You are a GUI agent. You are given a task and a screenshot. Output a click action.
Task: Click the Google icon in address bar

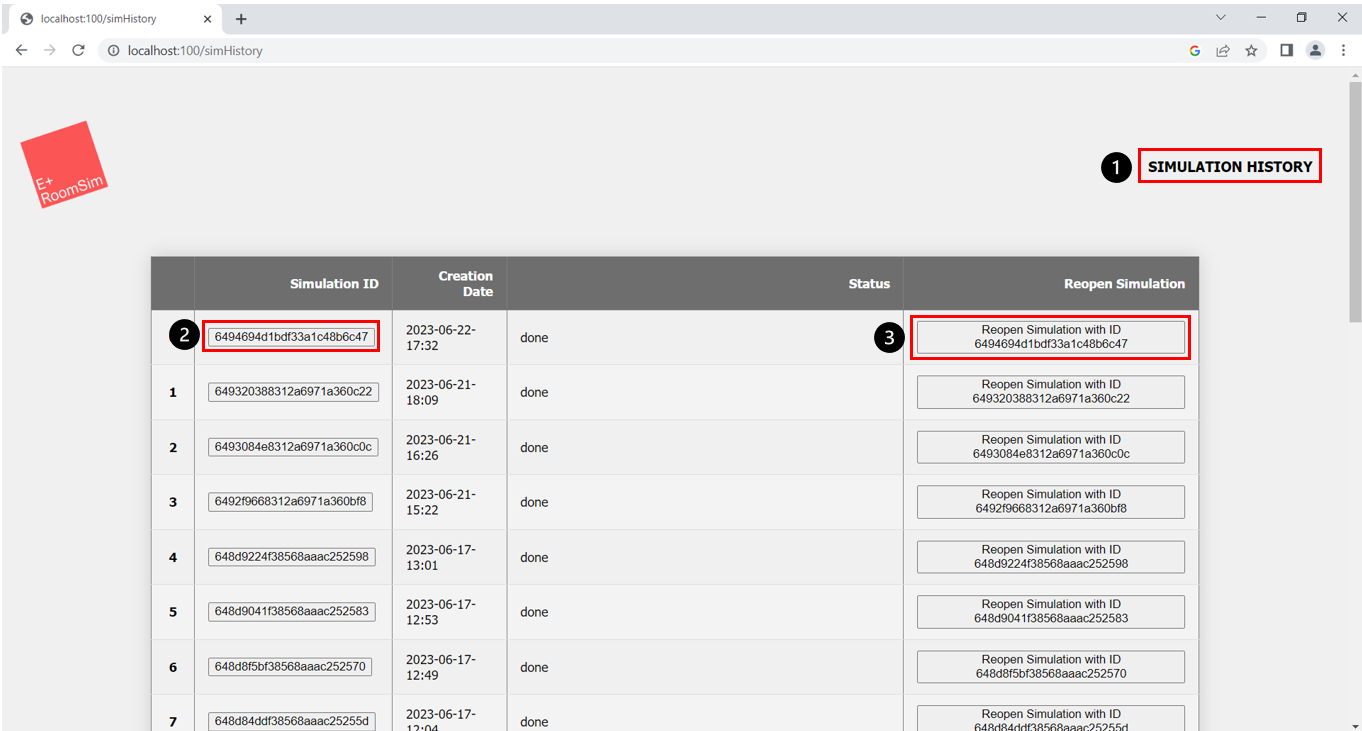[x=1194, y=50]
